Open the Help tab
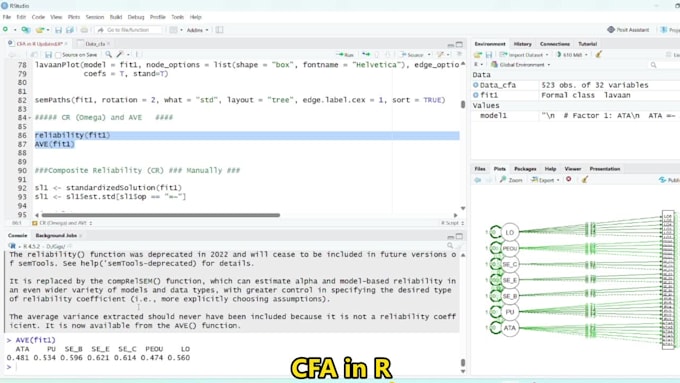 (550, 169)
